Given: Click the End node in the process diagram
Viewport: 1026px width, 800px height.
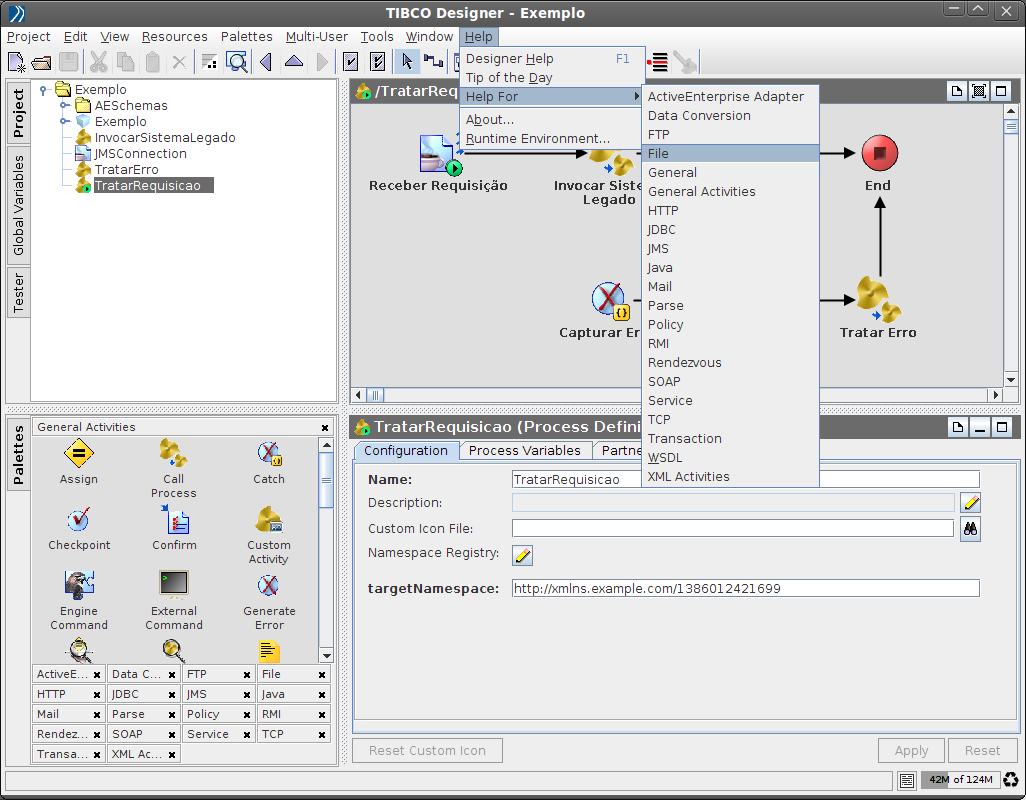Looking at the screenshot, I should tap(879, 154).
